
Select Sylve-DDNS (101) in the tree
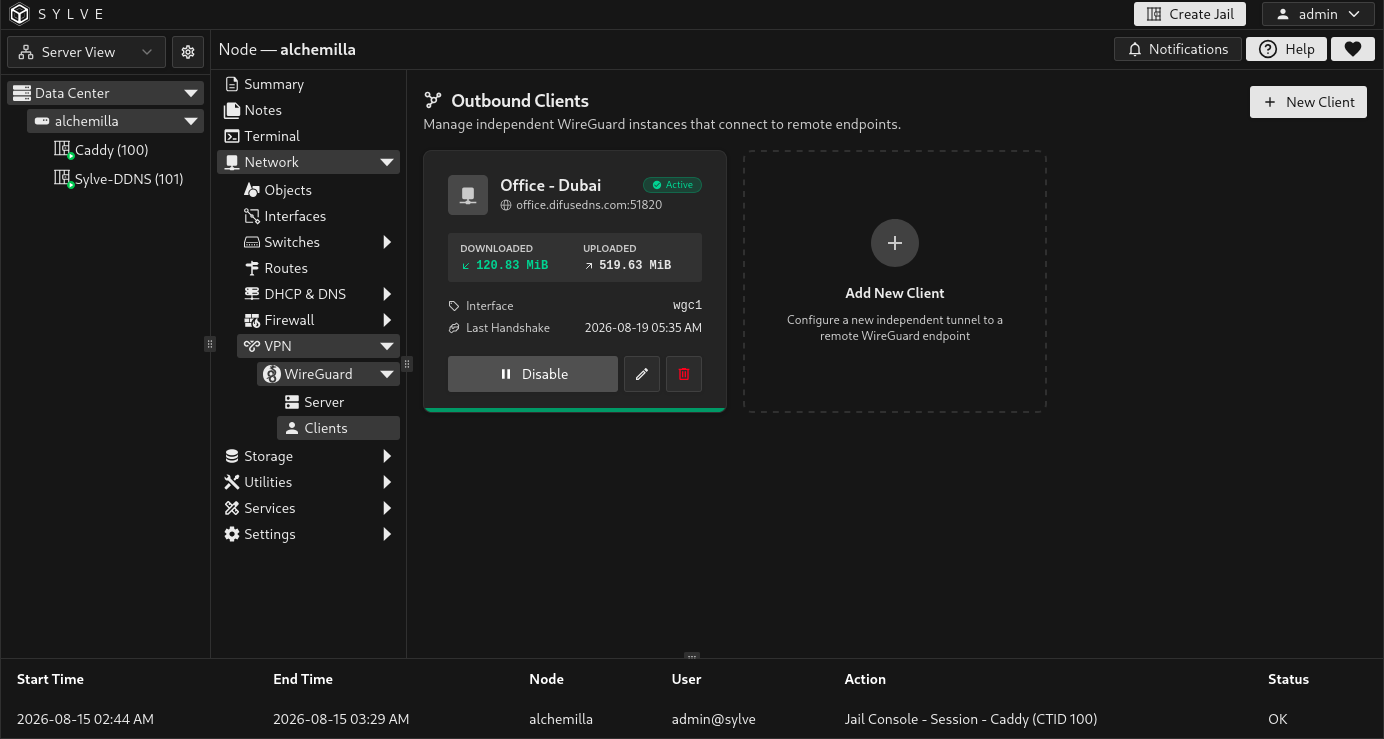pyautogui.click(x=129, y=179)
